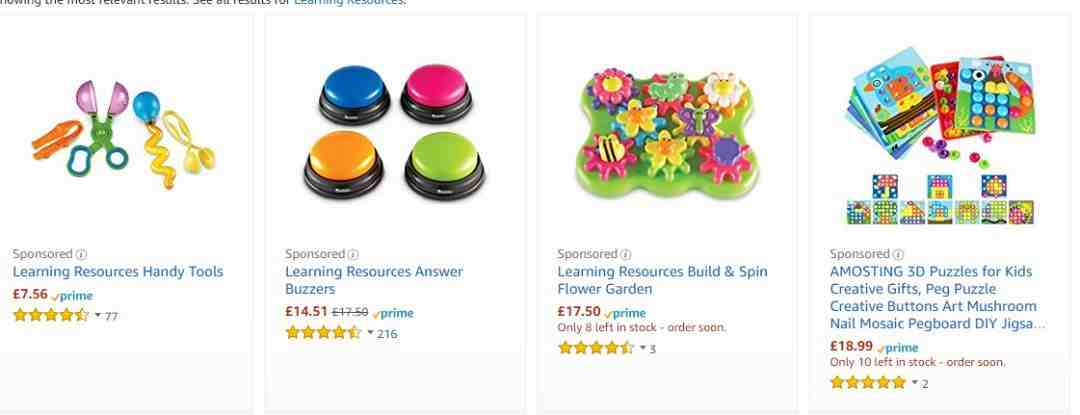The image size is (1080, 415).
Task: Open Learning Resources Handy Tools product link
Action: (x=118, y=272)
